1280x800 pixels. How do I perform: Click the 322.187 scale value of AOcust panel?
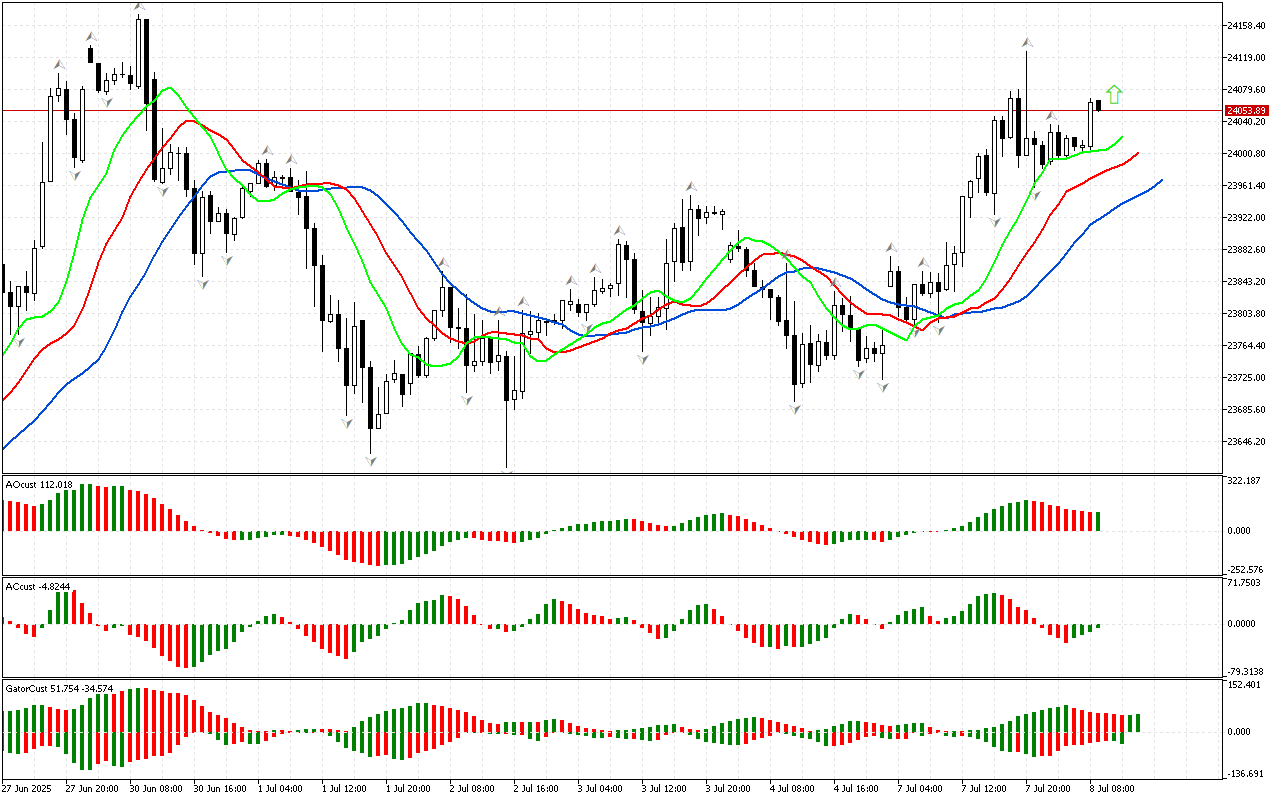(1247, 481)
